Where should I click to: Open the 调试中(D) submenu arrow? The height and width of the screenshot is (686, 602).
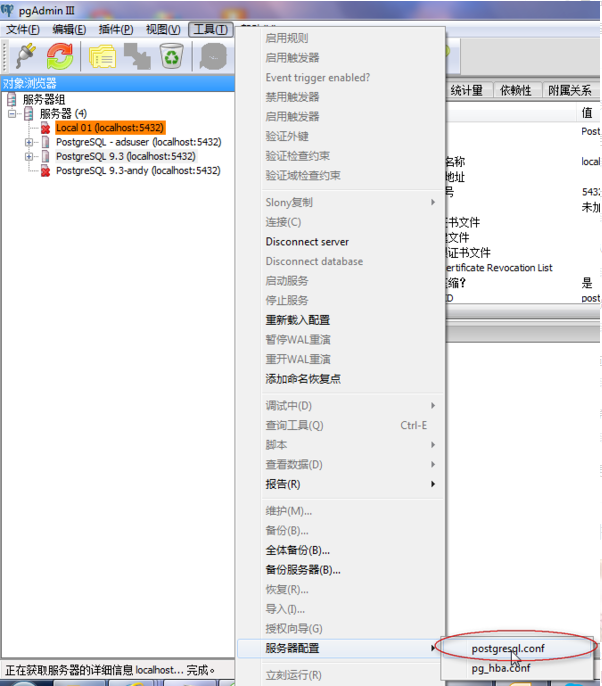point(433,406)
